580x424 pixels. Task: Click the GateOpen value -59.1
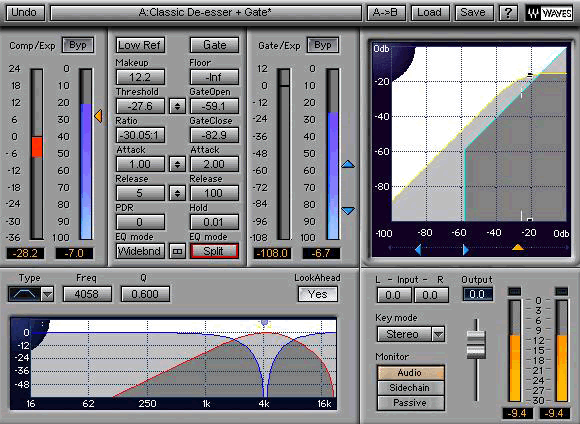tap(214, 106)
